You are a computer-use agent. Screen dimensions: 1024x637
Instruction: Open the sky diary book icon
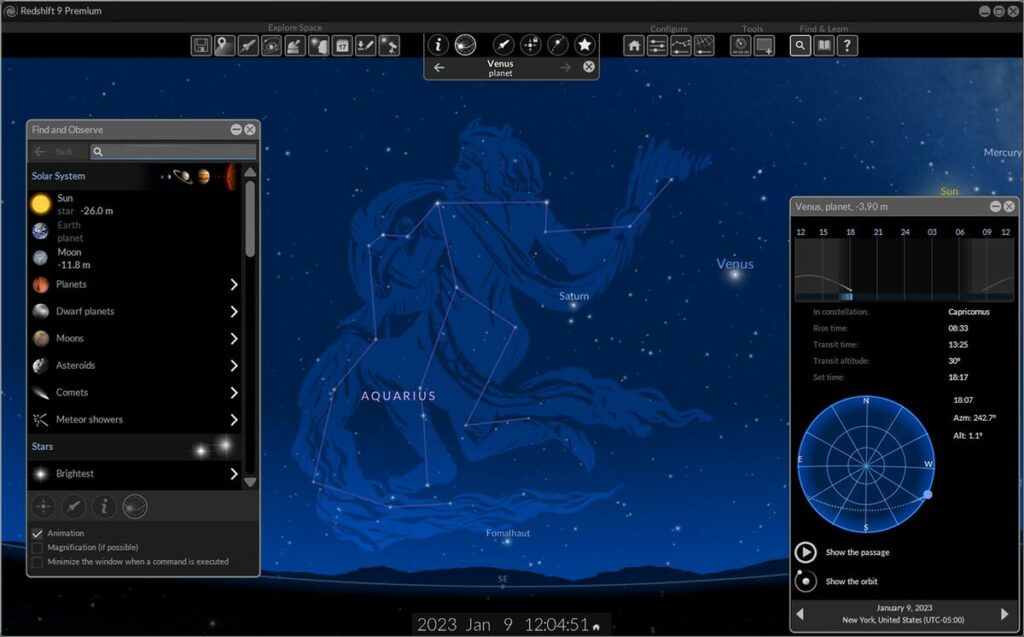(x=821, y=45)
